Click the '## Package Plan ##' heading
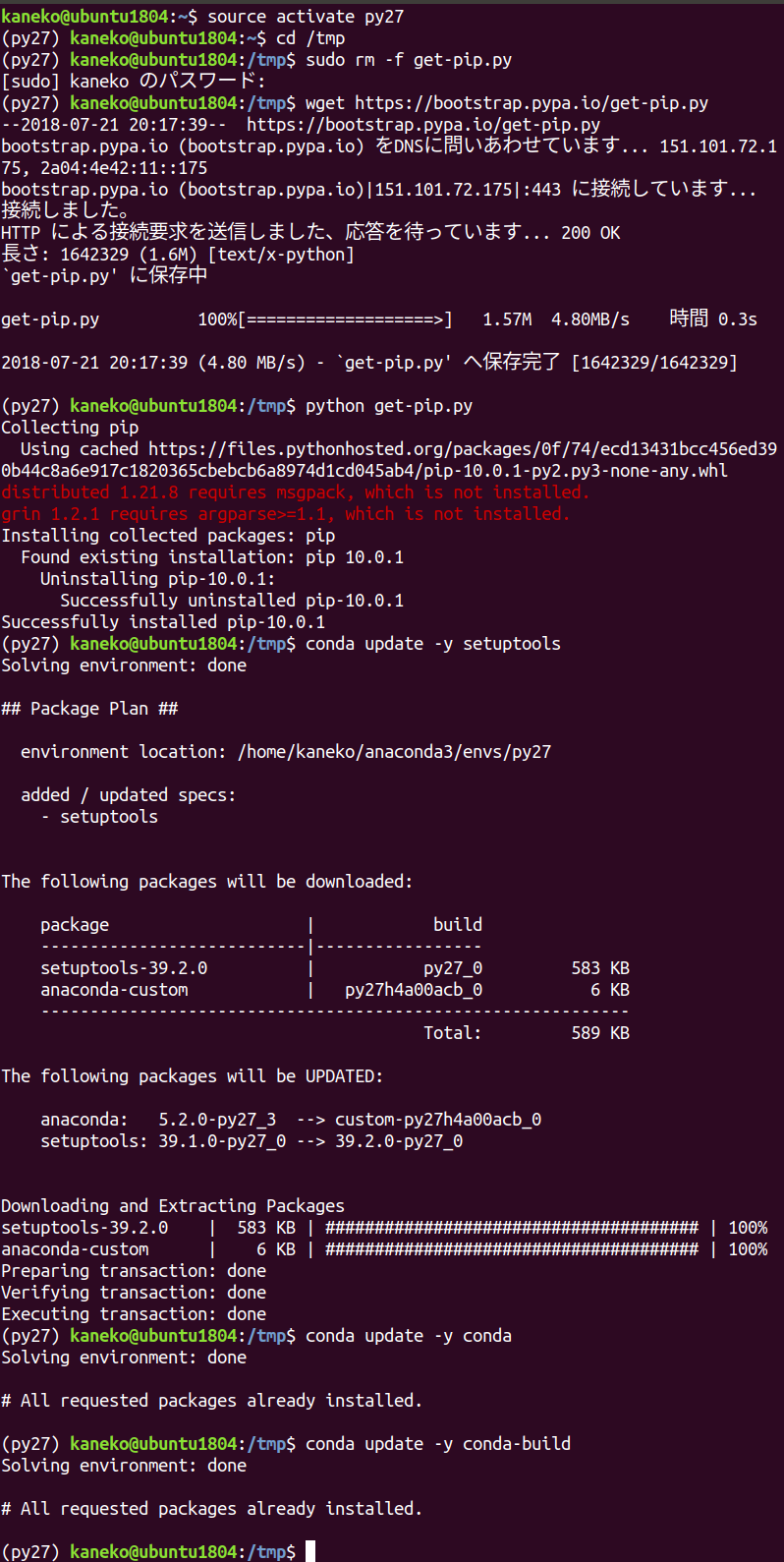This screenshot has height=1562, width=784. 89,709
